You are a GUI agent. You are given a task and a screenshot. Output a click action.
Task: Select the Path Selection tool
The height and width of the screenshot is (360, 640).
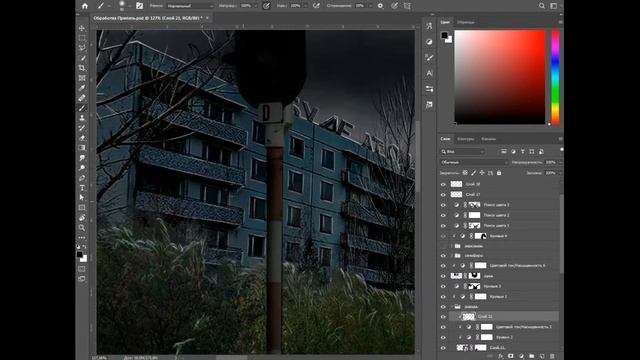click(x=82, y=198)
